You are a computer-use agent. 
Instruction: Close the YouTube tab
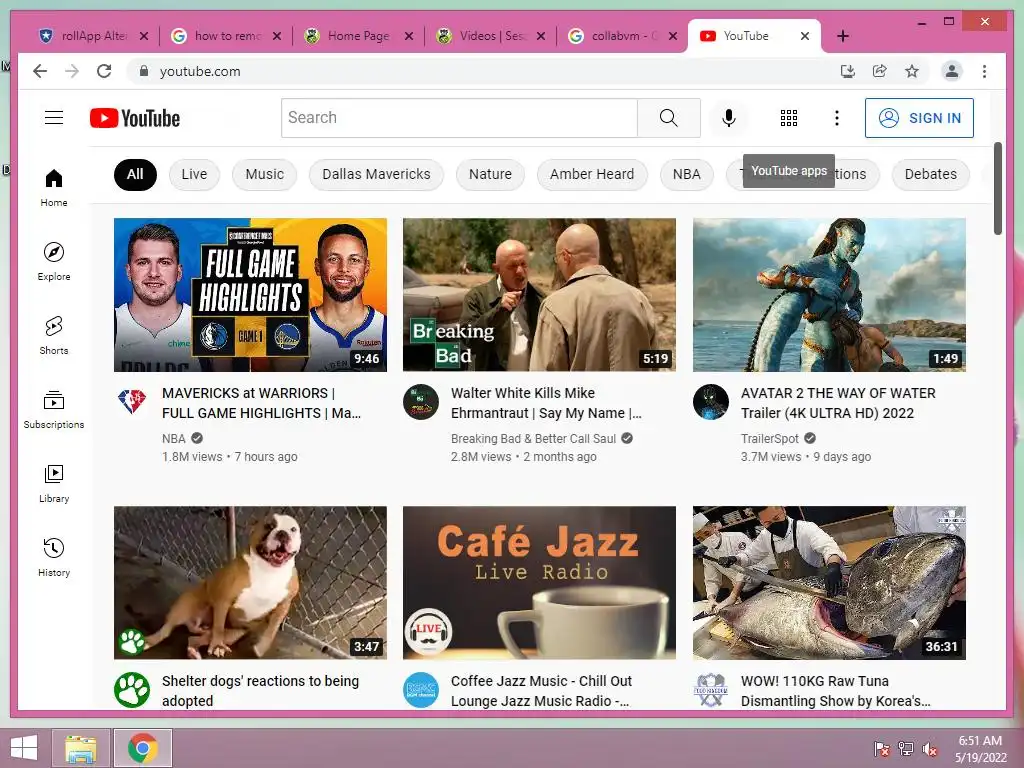805,36
